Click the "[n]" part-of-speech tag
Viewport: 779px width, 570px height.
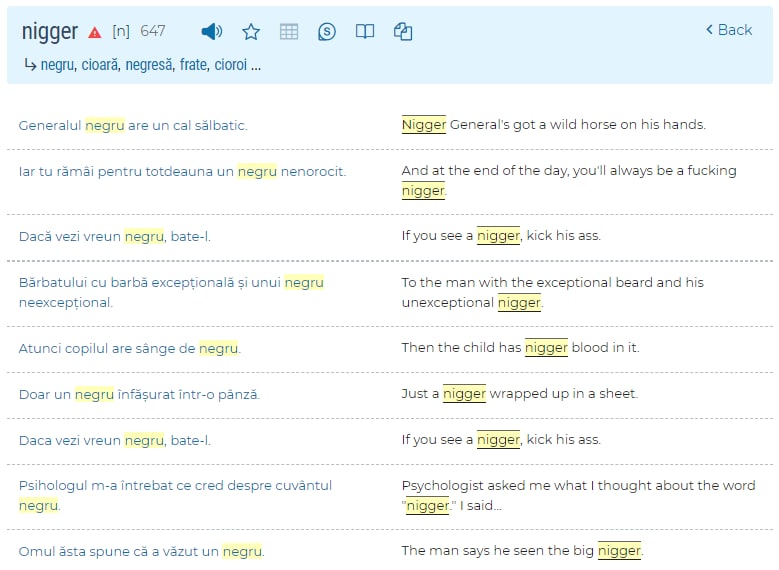(121, 31)
